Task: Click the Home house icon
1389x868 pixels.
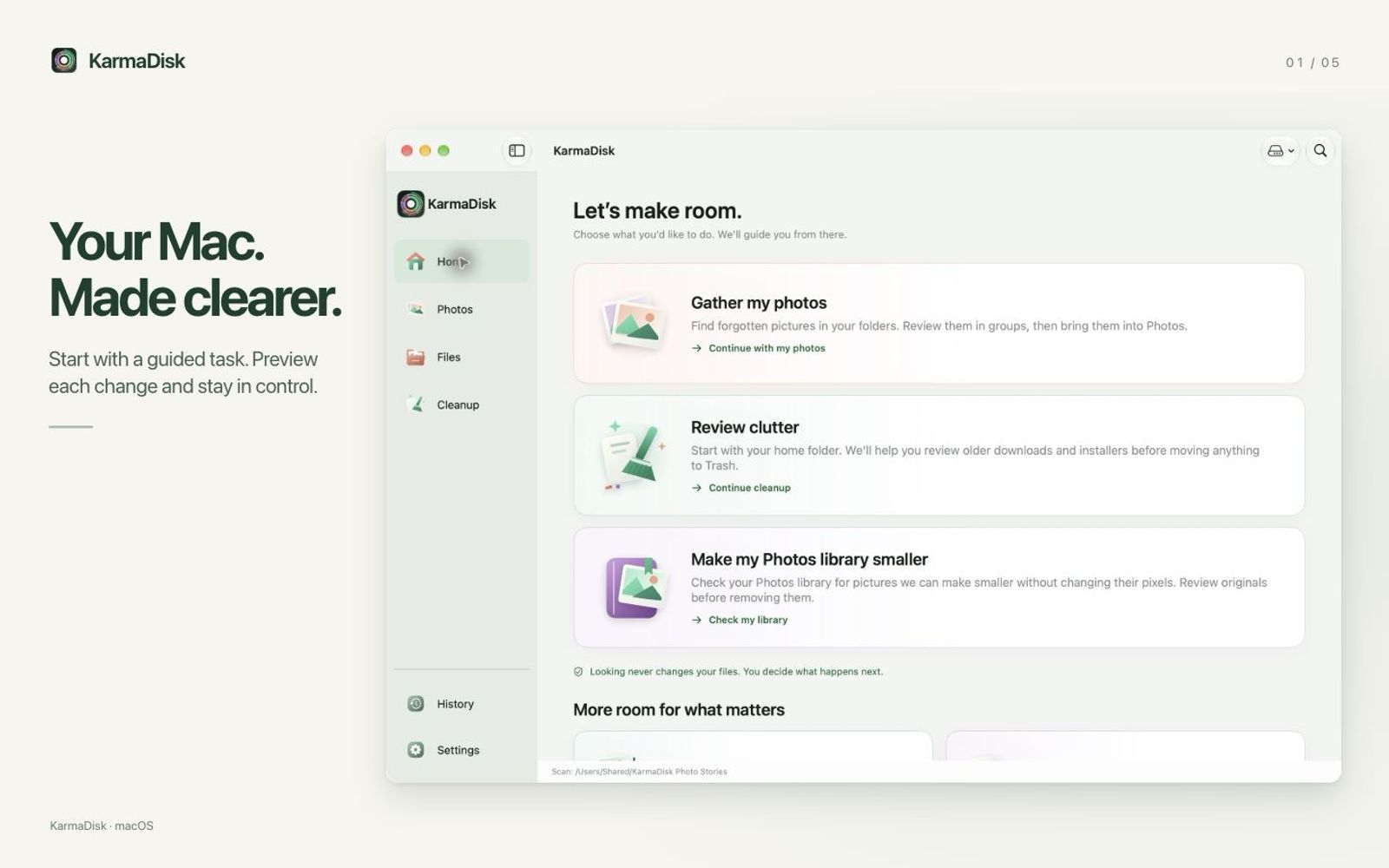Action: tap(416, 261)
